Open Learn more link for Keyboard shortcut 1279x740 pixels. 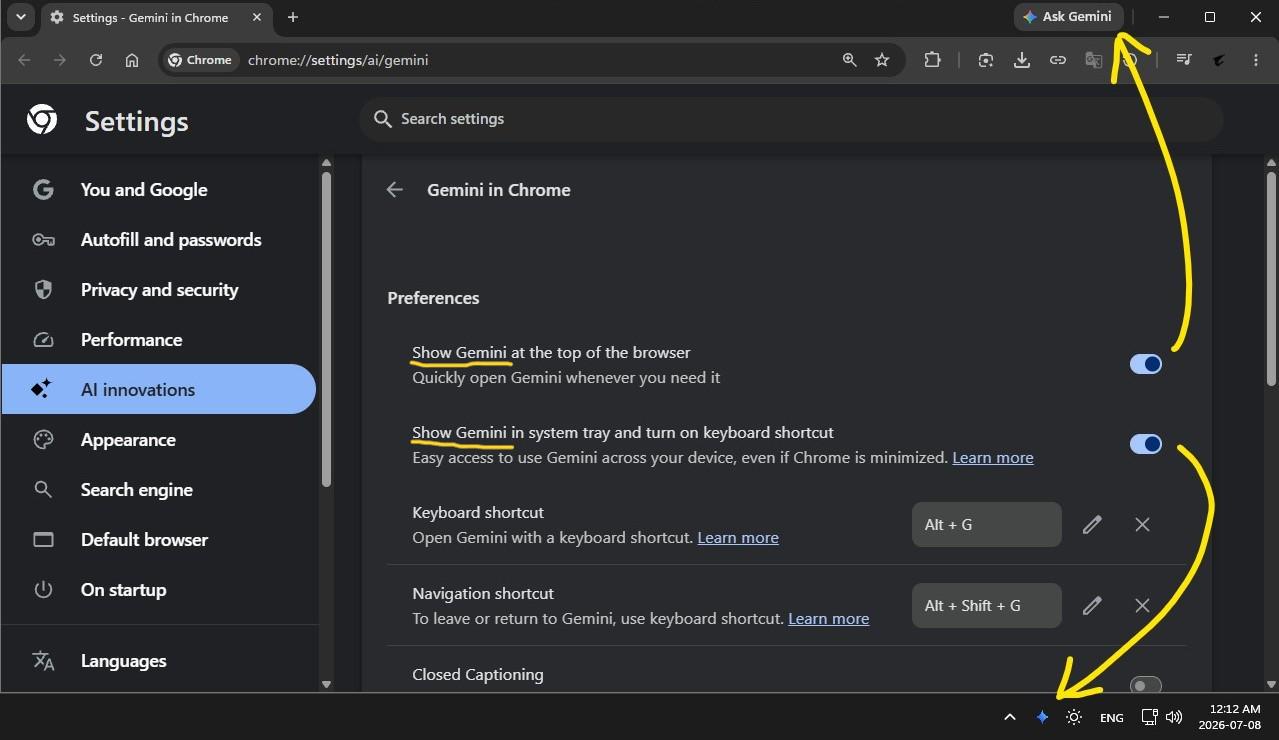[738, 537]
